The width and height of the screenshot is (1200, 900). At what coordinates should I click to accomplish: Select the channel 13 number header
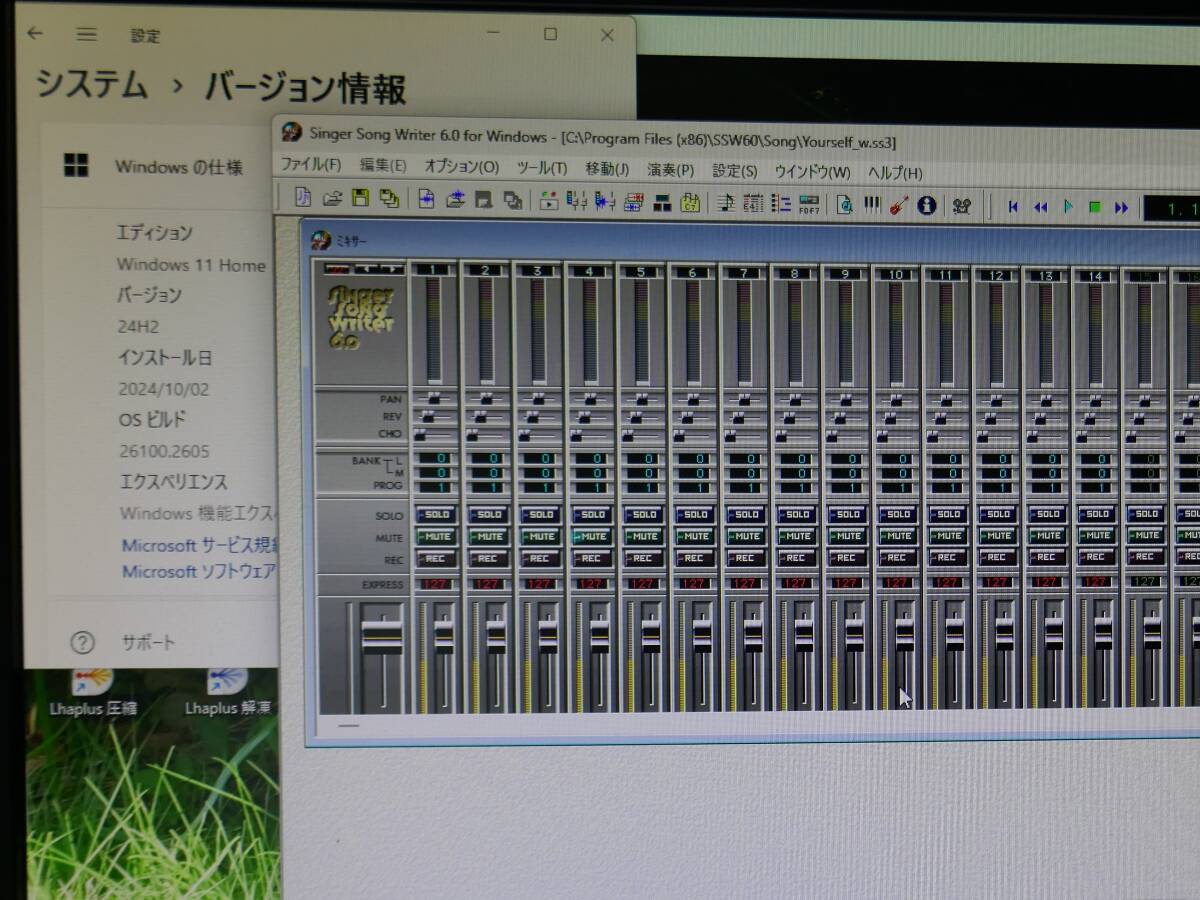[1046, 274]
